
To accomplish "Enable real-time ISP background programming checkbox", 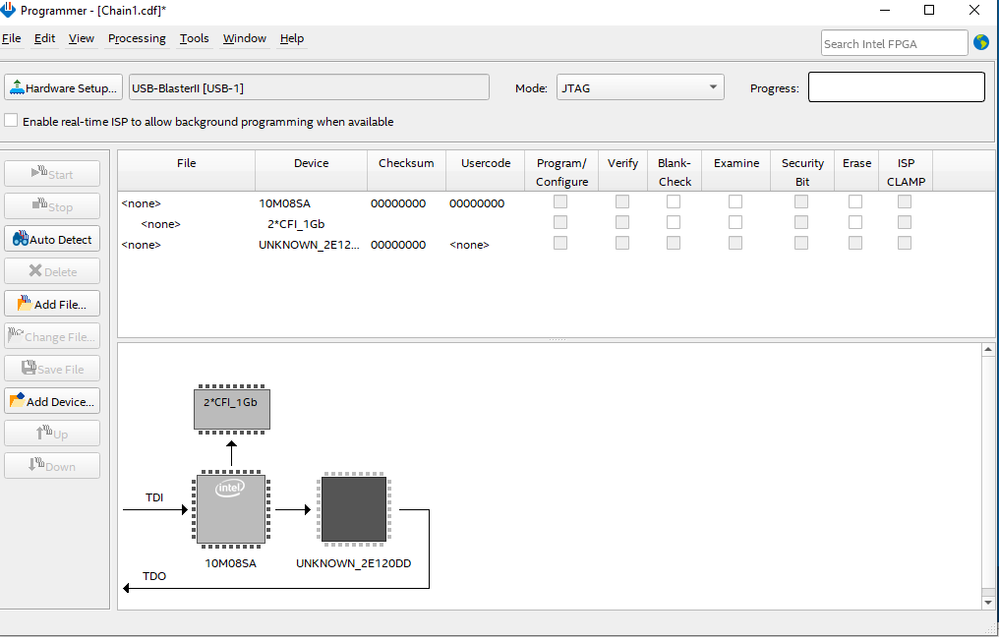I will pos(11,121).
